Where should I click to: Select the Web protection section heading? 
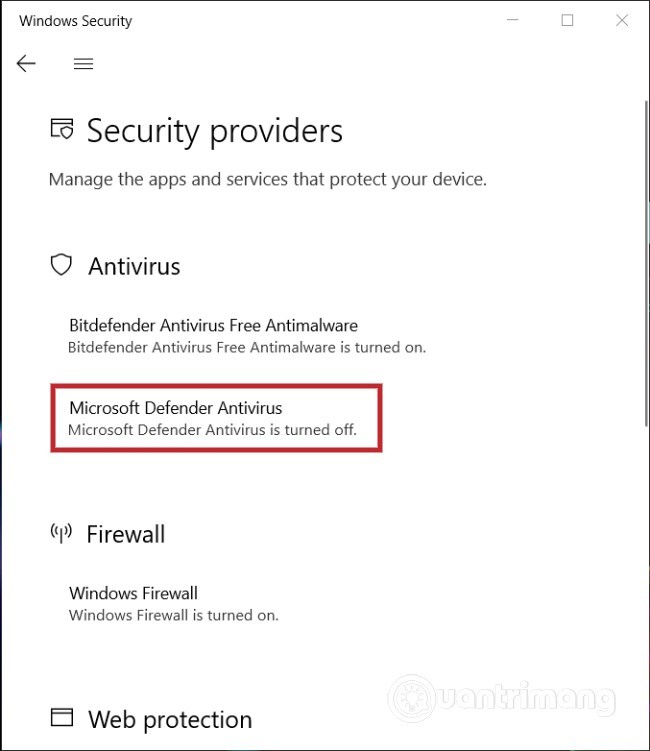170,719
